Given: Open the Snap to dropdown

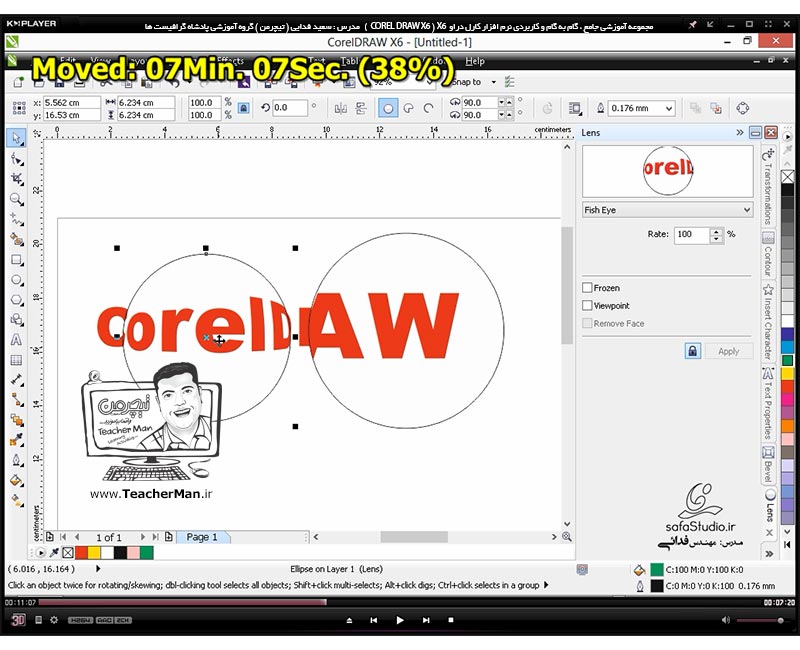Looking at the screenshot, I should (493, 82).
